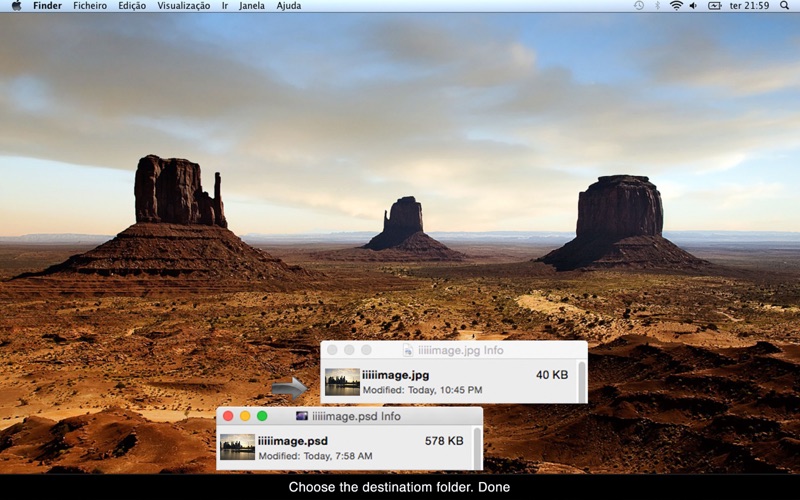Select the iiiiimage.jpg preview thumbnail
800x500 pixels.
click(x=342, y=382)
